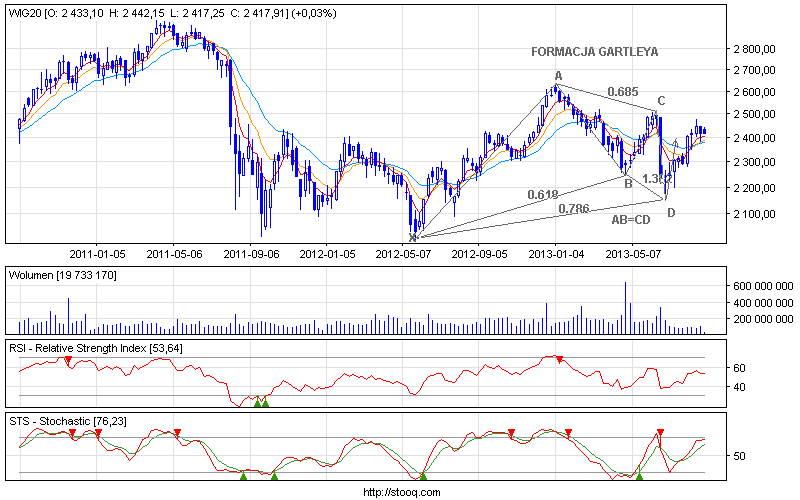
Task: Click the 2012-05-07 date axis label
Action: (x=403, y=254)
